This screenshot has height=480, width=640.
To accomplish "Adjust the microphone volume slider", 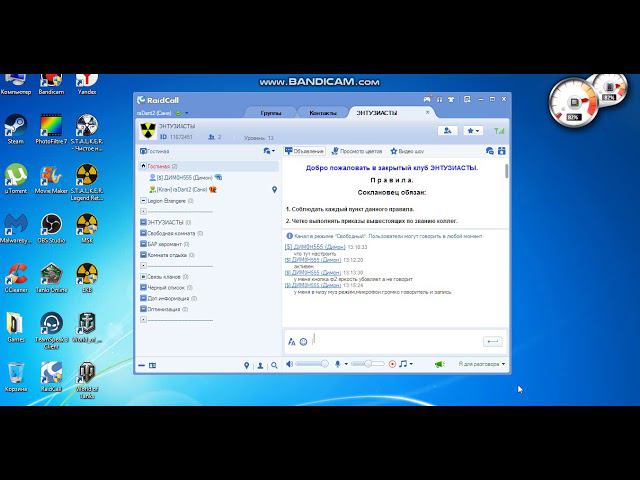I will point(368,364).
